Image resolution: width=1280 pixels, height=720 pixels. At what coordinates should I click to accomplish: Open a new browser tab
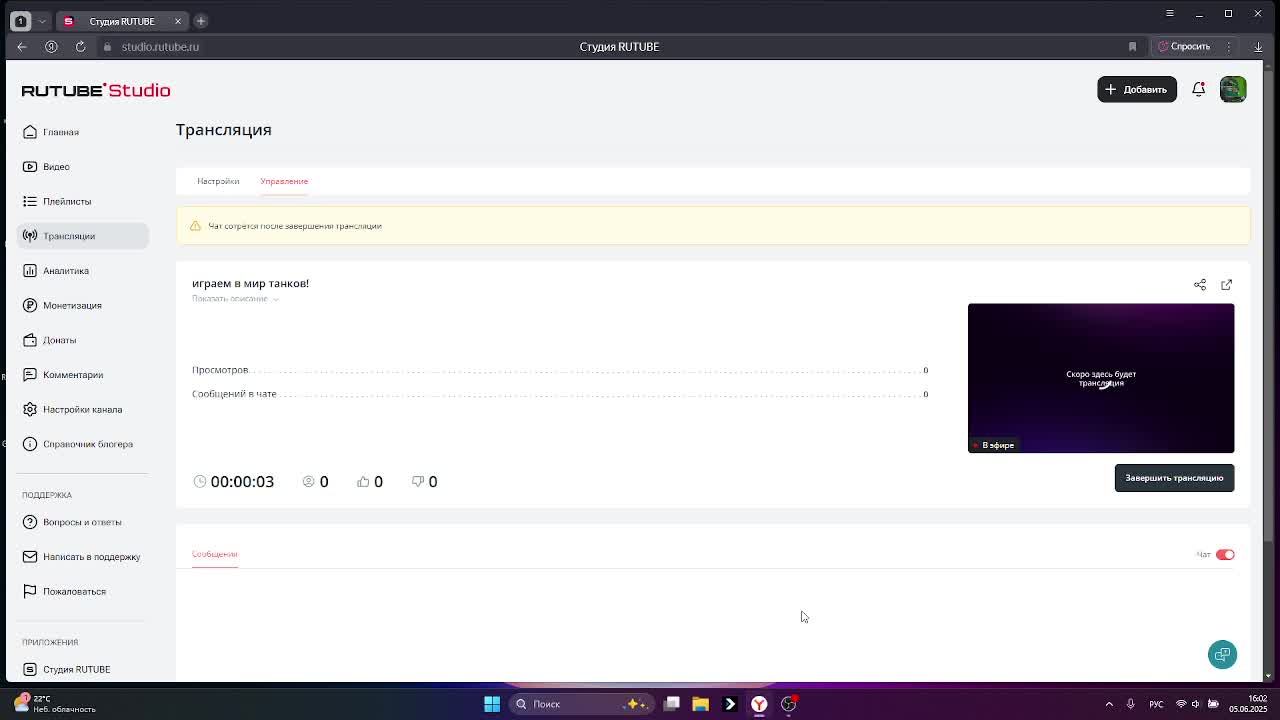click(x=201, y=21)
